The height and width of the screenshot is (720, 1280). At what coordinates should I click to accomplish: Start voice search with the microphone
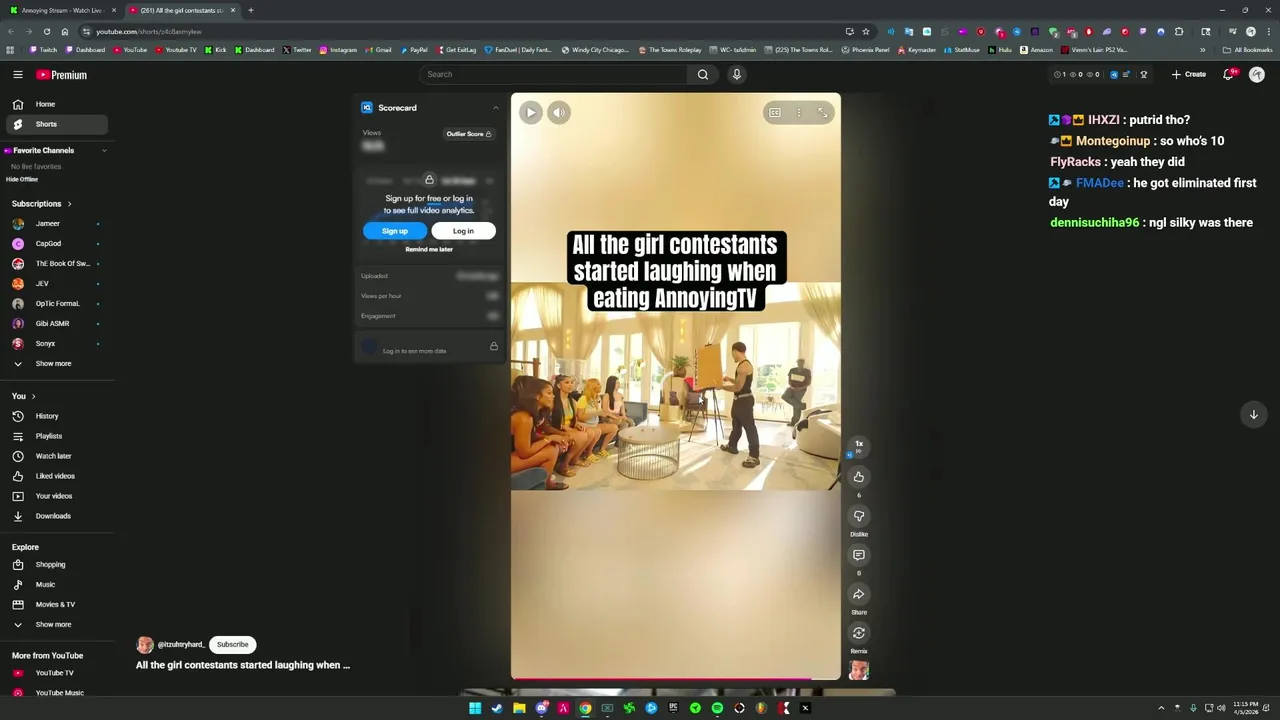tap(737, 74)
